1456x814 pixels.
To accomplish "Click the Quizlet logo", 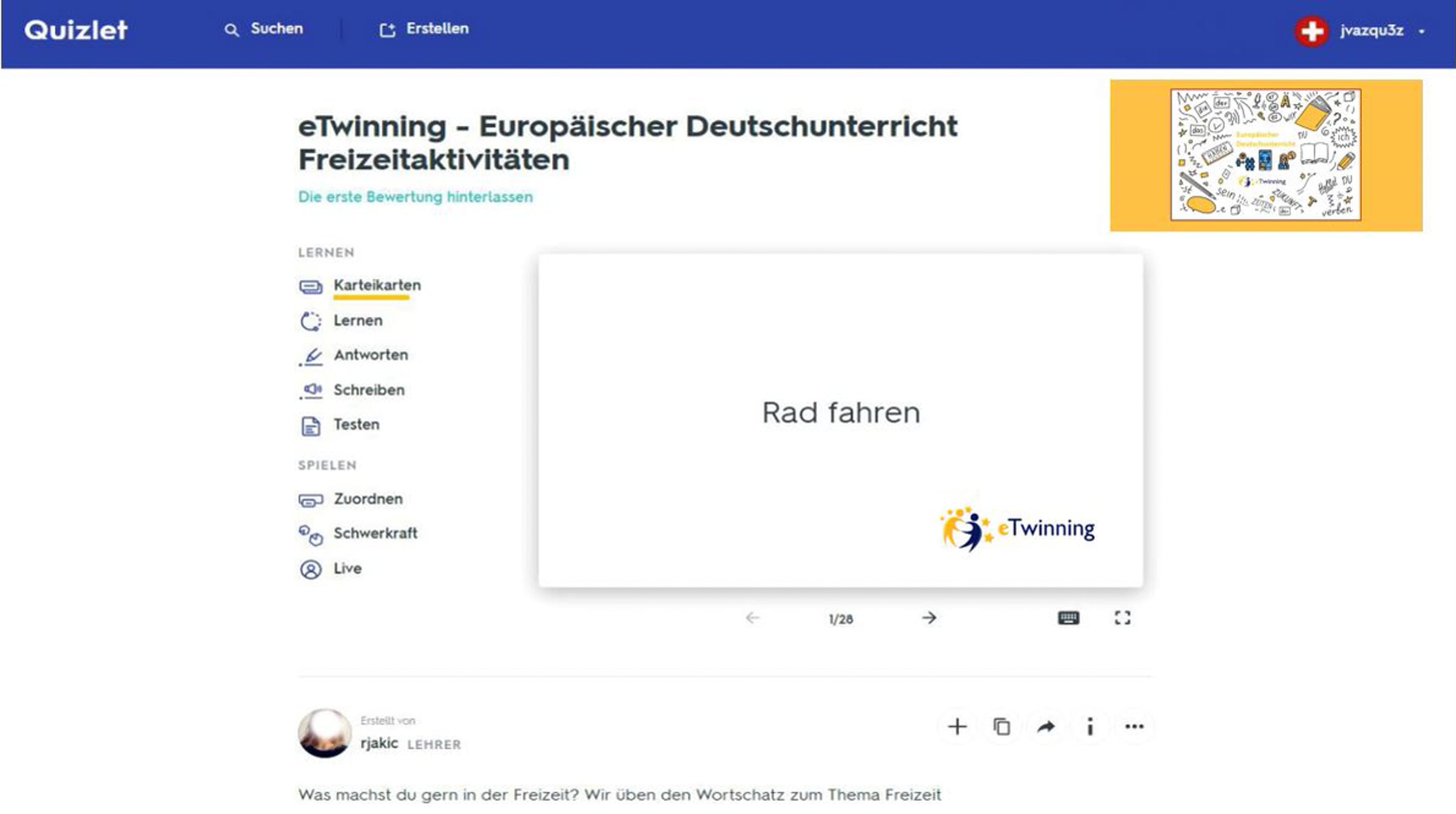I will pyautogui.click(x=76, y=30).
